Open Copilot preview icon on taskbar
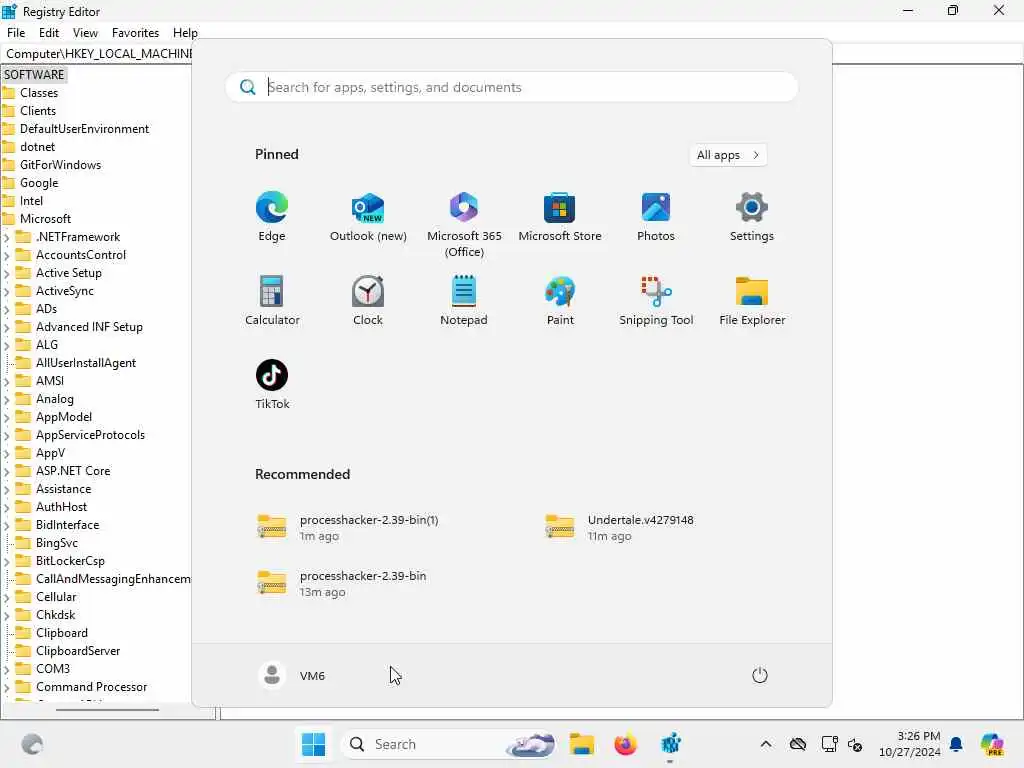The image size is (1024, 768). click(x=992, y=744)
